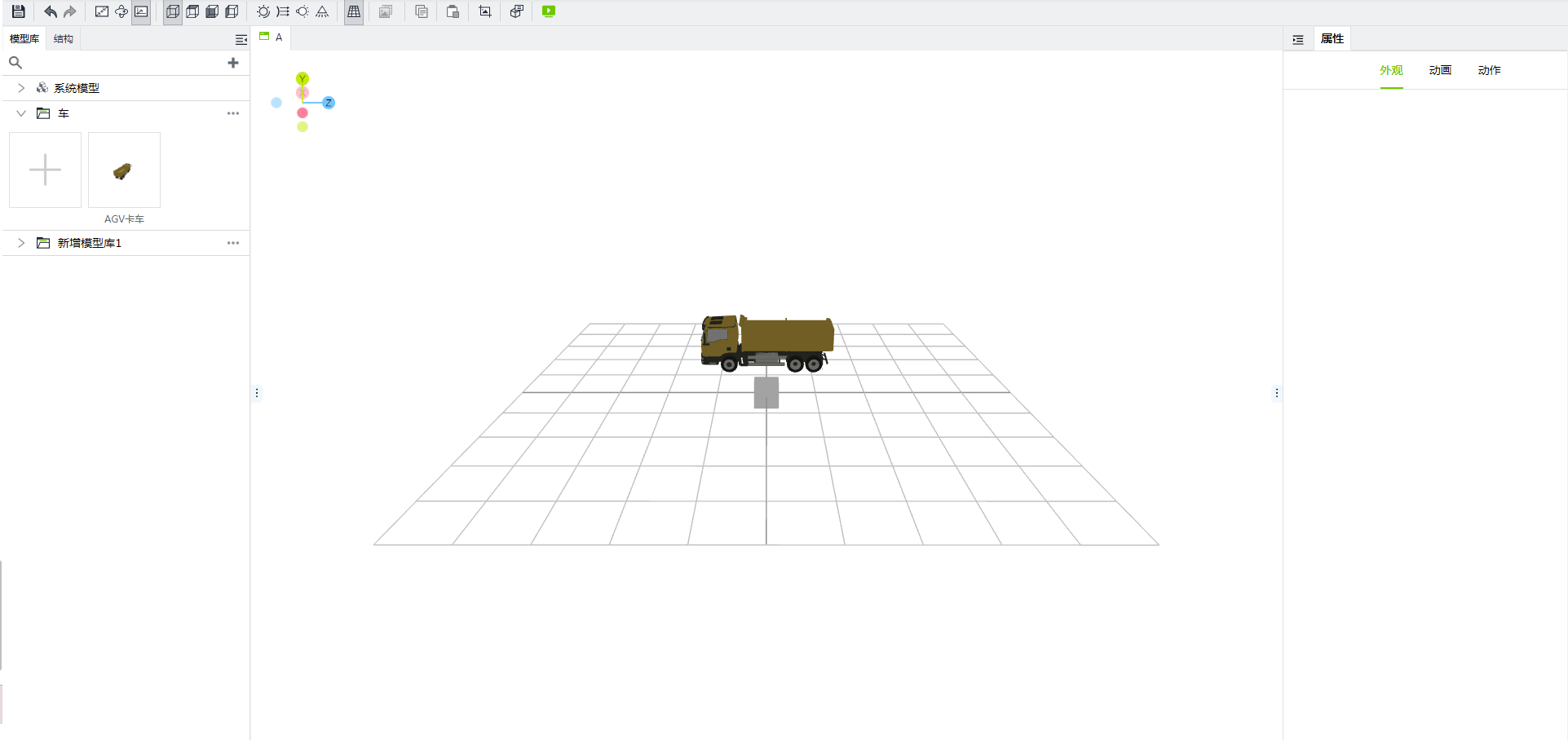
Task: Toggle the first wireframe cube view mode
Action: point(173,11)
